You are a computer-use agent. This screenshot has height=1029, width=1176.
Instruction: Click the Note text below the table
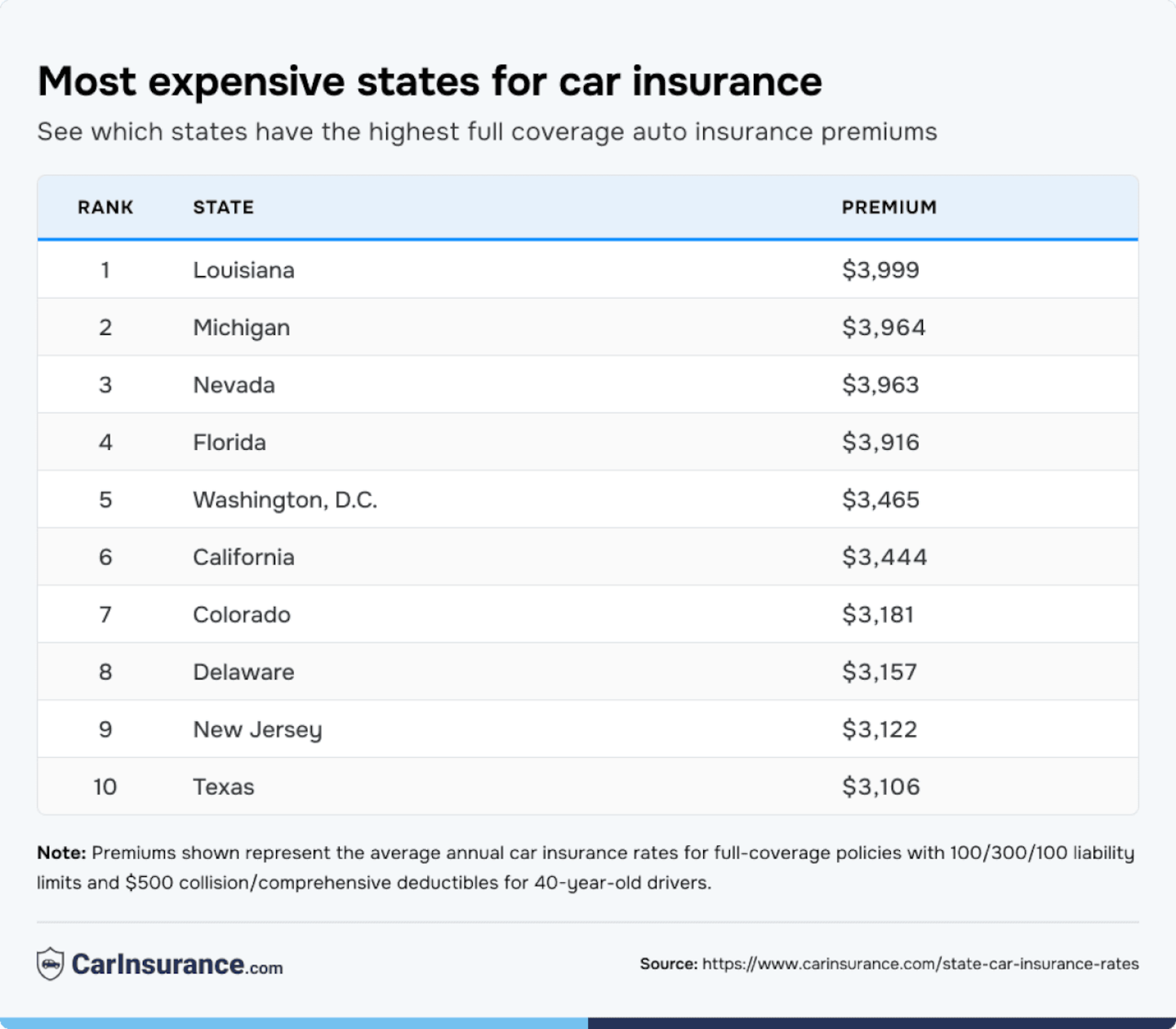click(585, 867)
